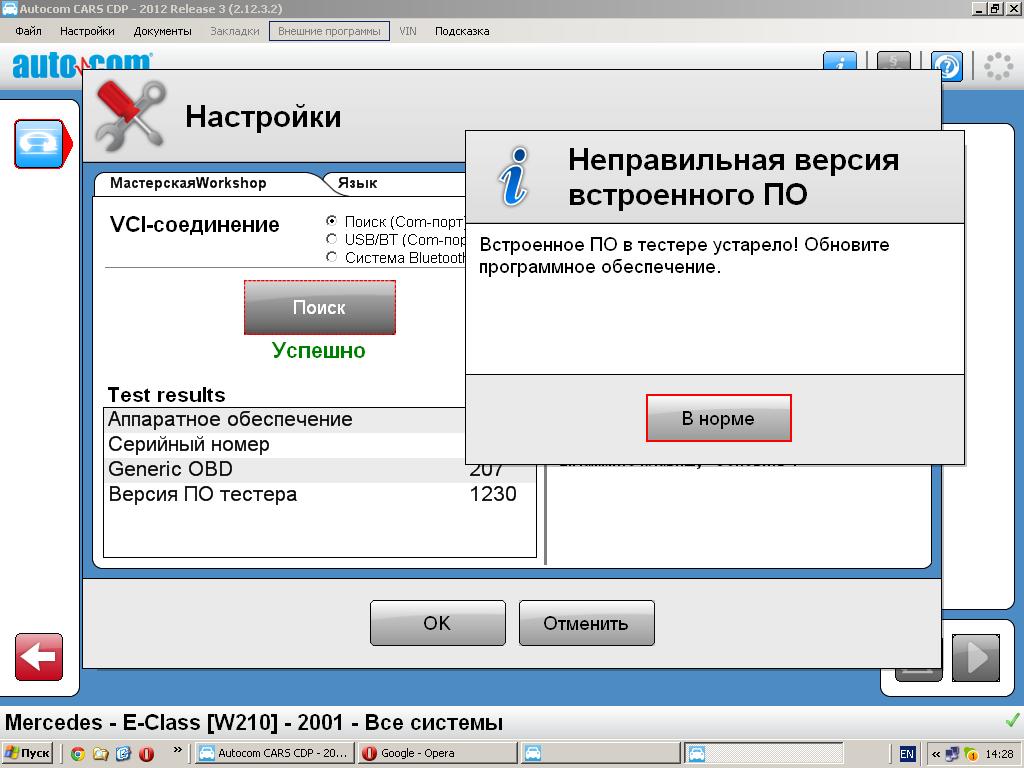Image resolution: width=1024 pixels, height=768 pixels.
Task: Click the gray paragraph-sign license icon
Action: coord(893,61)
